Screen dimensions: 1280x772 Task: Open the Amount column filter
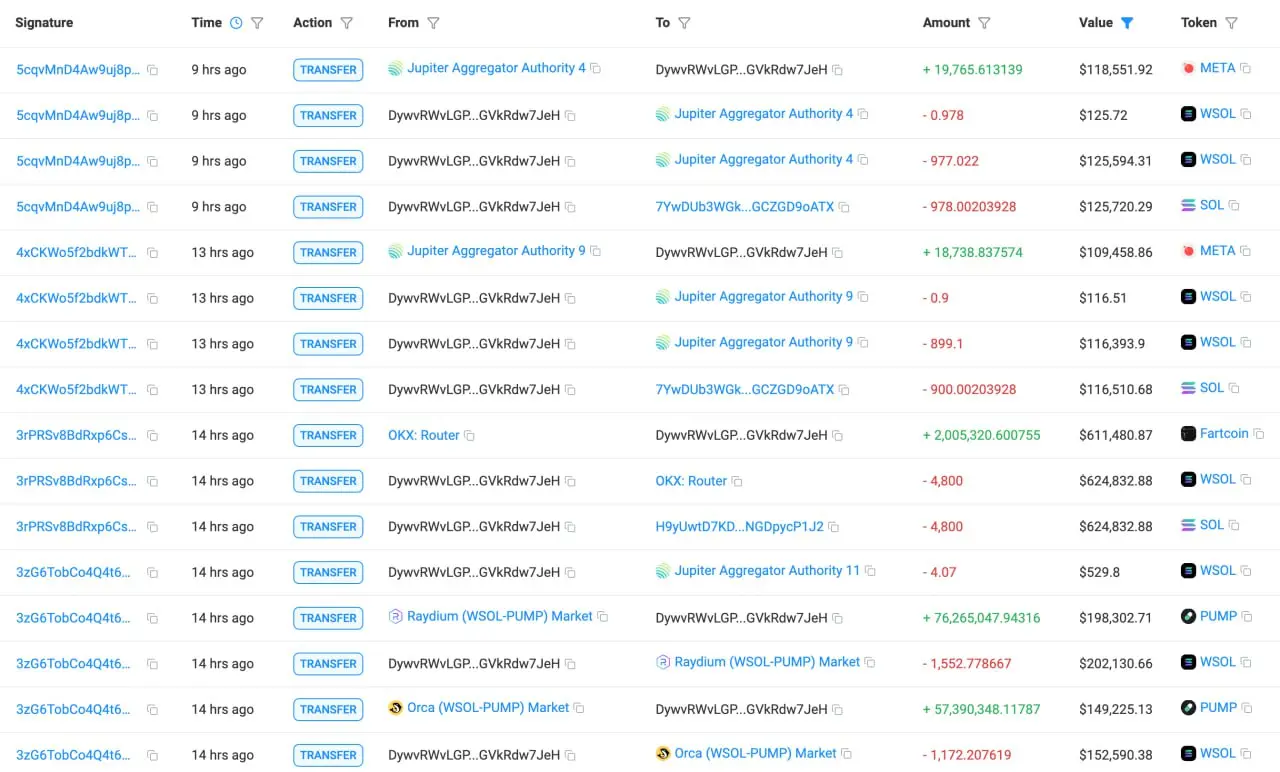984,23
